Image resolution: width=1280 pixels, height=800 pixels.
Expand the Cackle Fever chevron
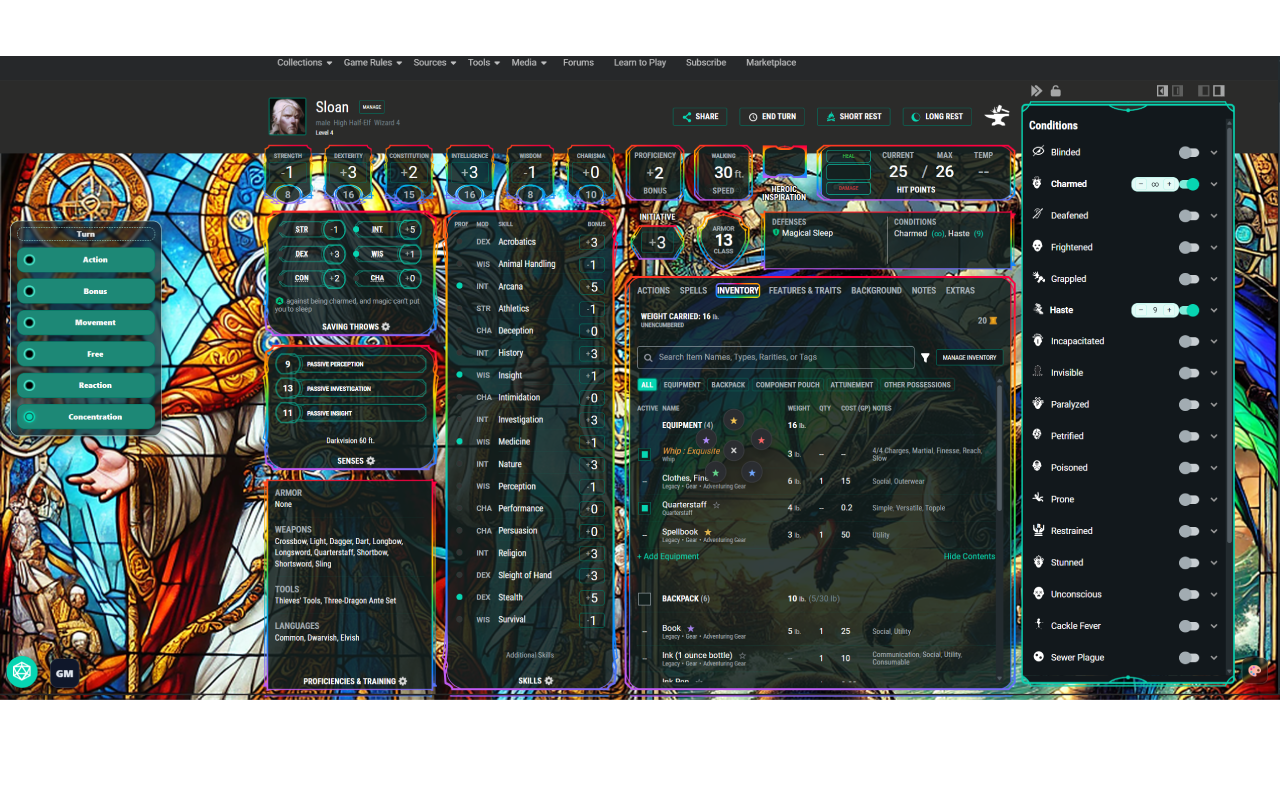point(1214,626)
